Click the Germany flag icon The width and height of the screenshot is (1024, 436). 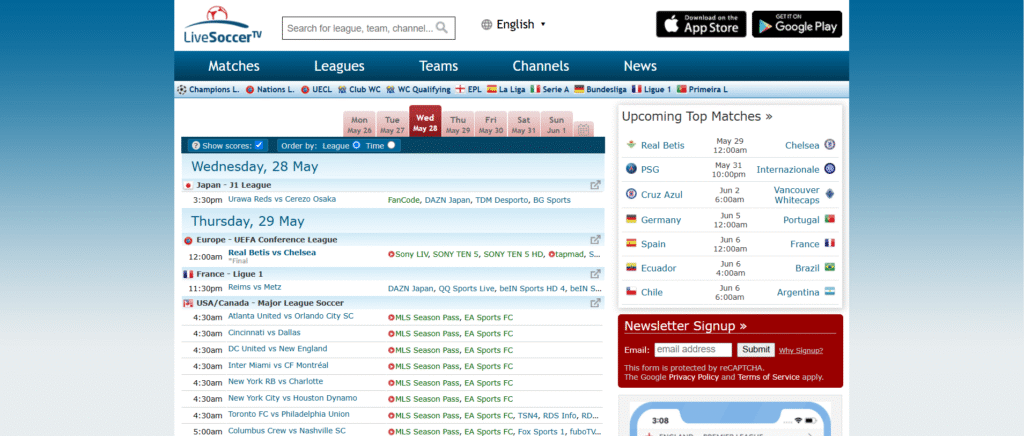coord(631,219)
